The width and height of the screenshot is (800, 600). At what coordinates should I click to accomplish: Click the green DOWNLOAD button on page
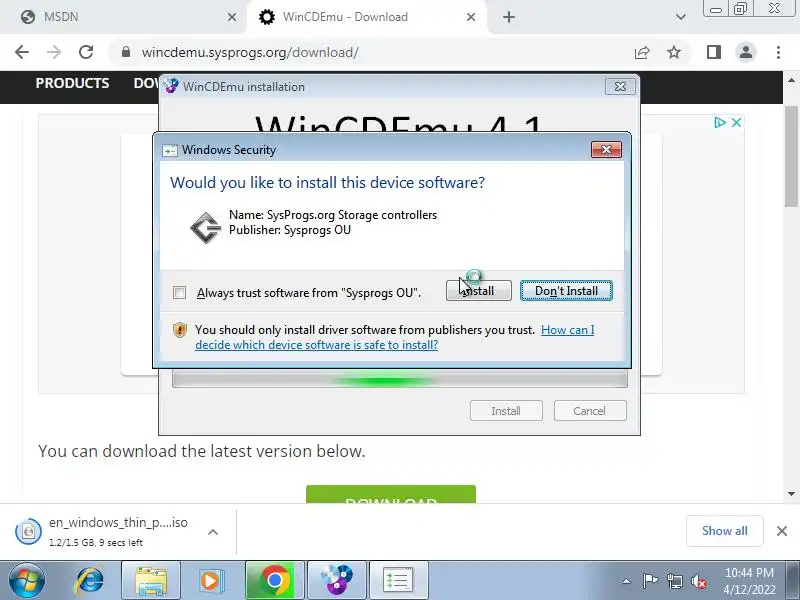coord(391,494)
